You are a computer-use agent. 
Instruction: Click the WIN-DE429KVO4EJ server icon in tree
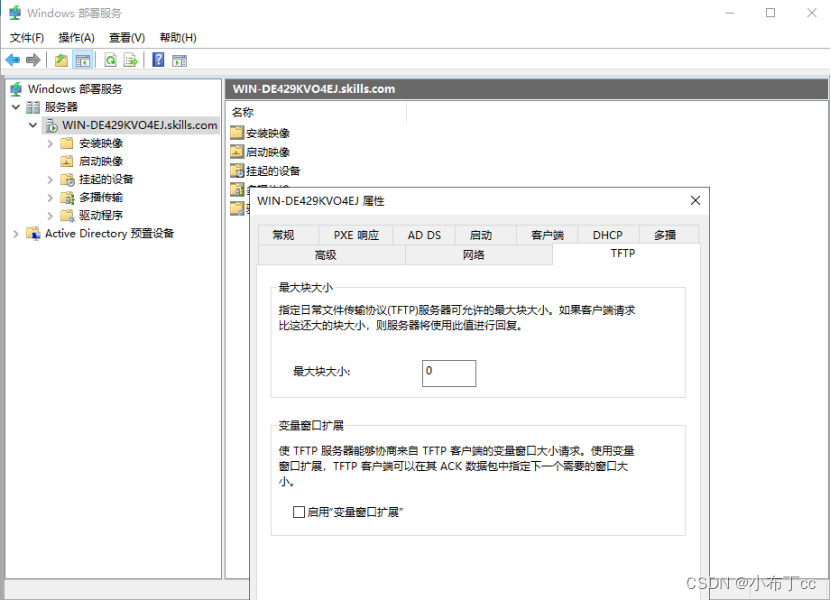click(51, 126)
